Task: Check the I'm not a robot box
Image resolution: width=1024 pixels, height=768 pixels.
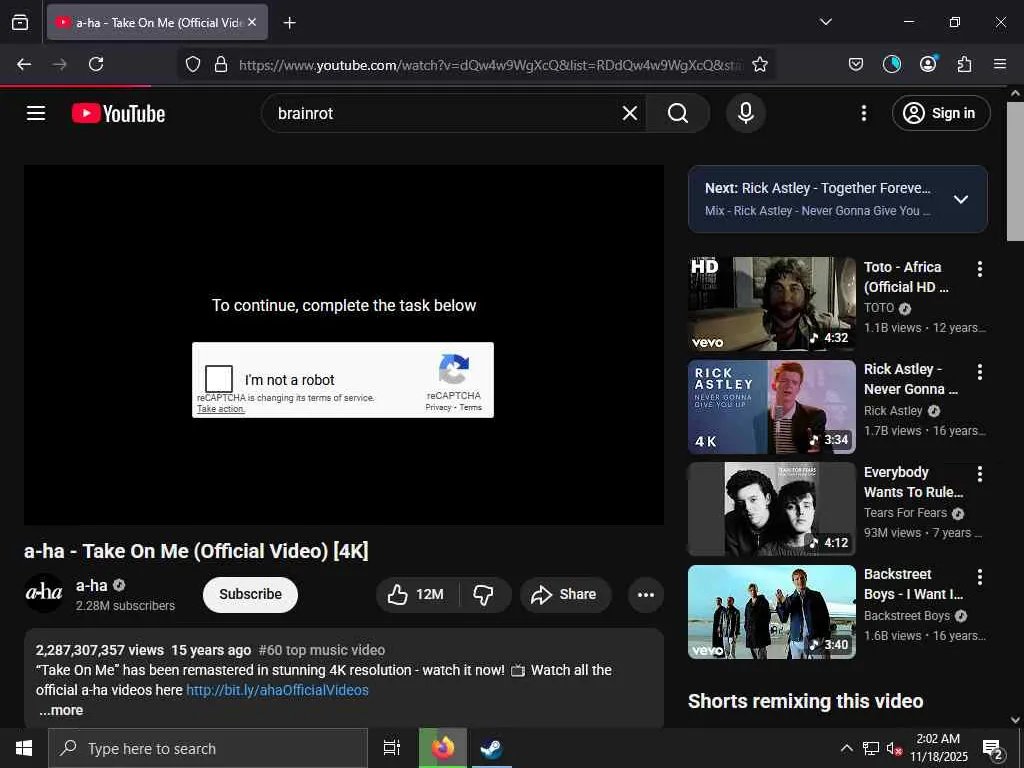Action: 219,379
